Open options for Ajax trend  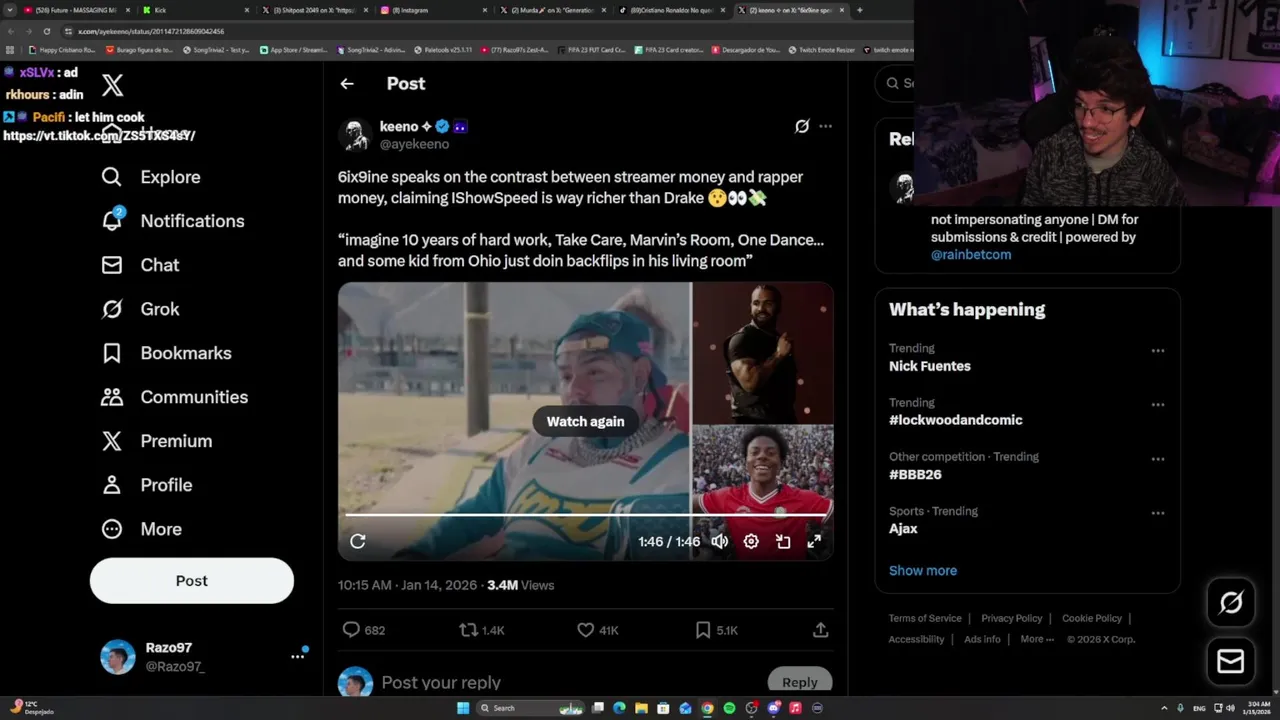(x=1157, y=513)
